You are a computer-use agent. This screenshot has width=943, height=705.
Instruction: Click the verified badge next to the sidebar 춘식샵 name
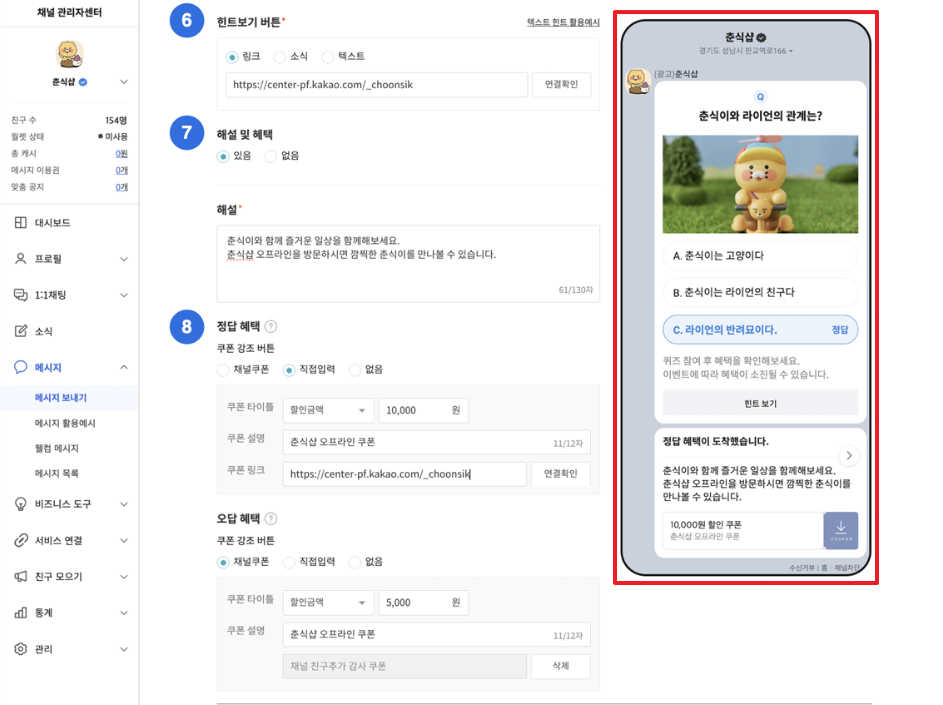point(83,82)
